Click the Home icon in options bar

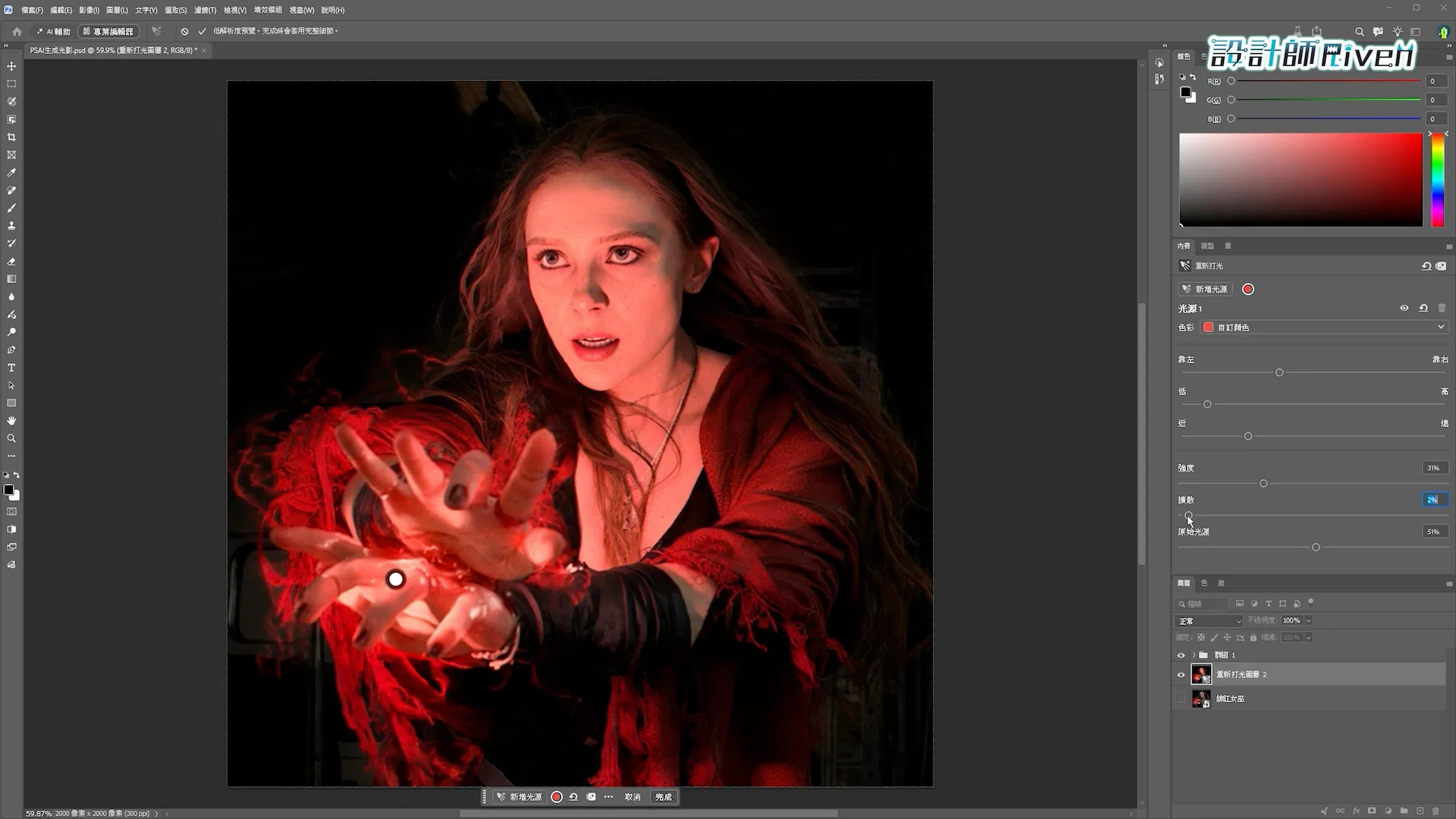pos(17,31)
